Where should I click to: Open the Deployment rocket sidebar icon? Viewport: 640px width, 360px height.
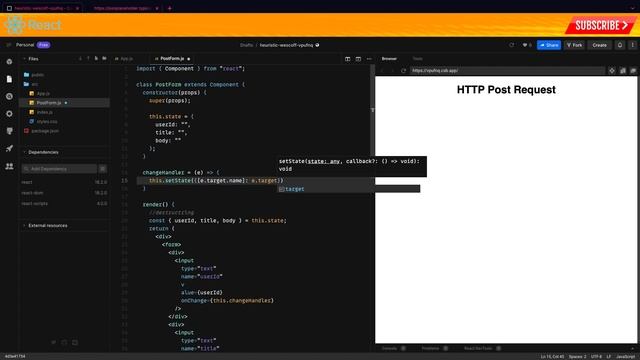[9, 149]
